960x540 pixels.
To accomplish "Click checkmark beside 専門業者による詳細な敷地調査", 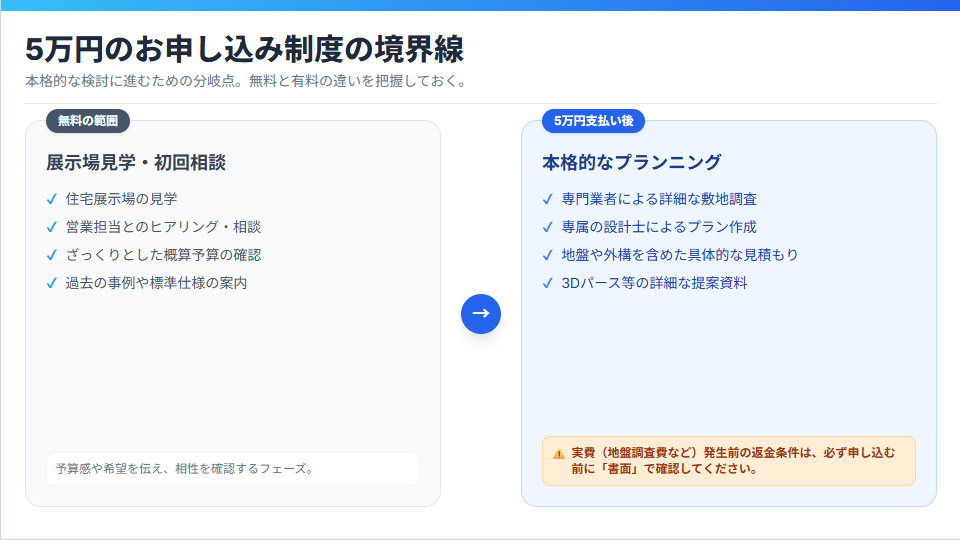I will coord(547,199).
